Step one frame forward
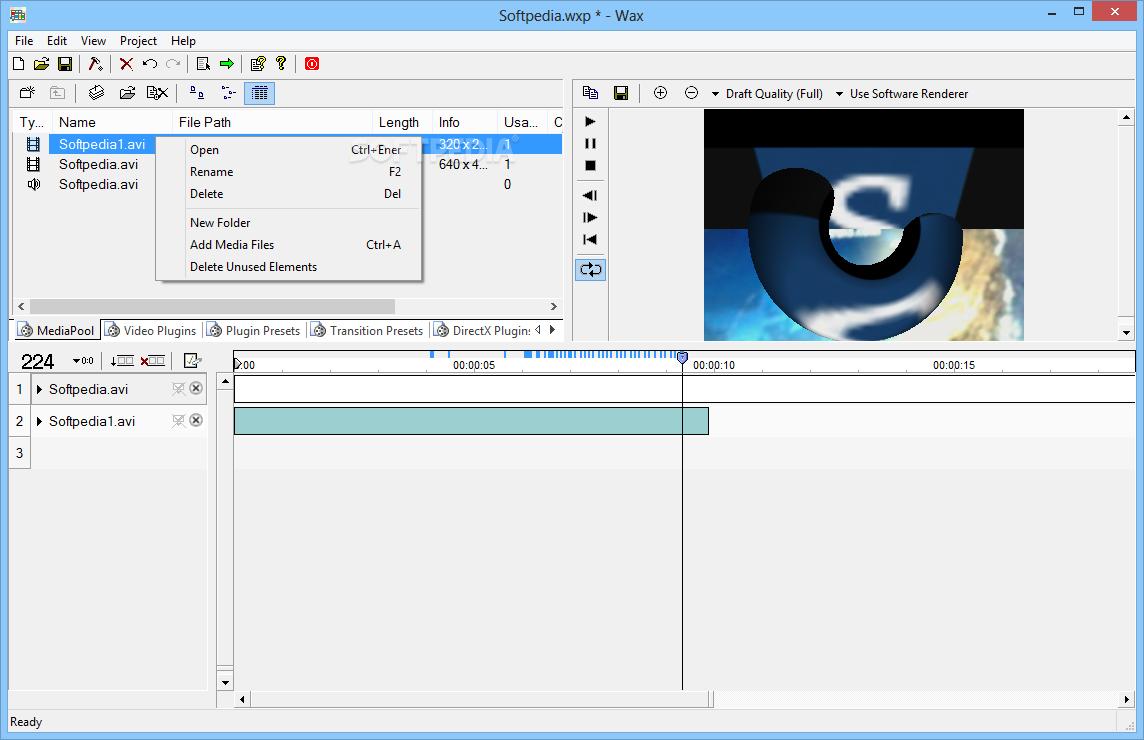 point(590,217)
